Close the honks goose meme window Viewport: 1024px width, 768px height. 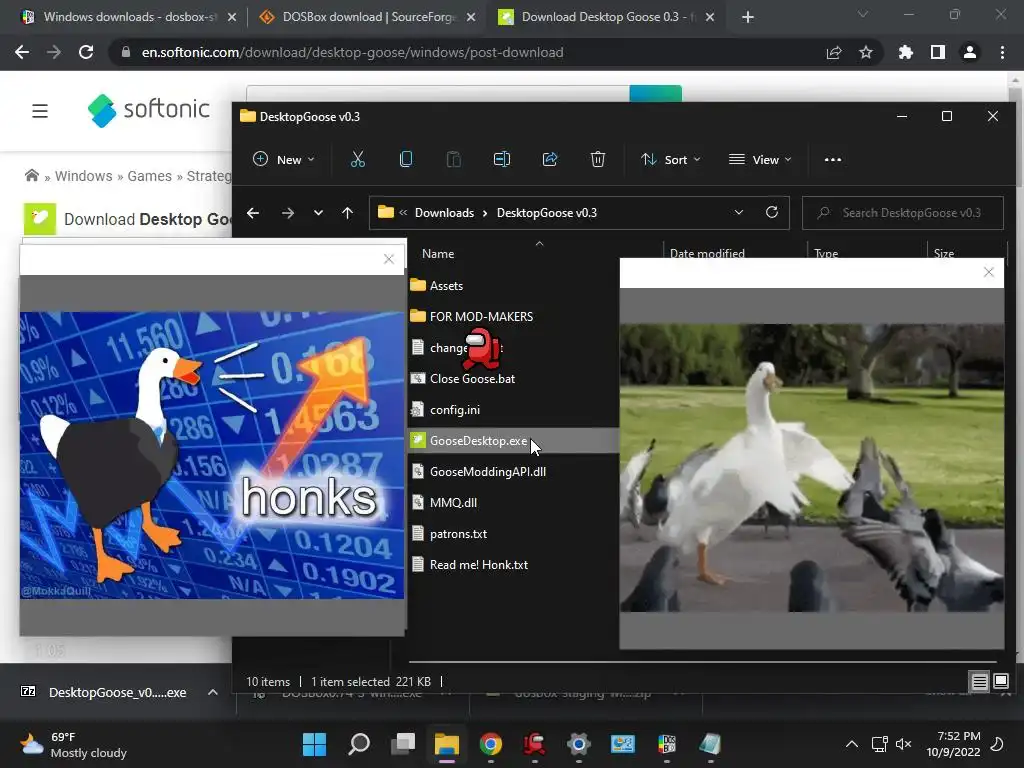(x=389, y=259)
